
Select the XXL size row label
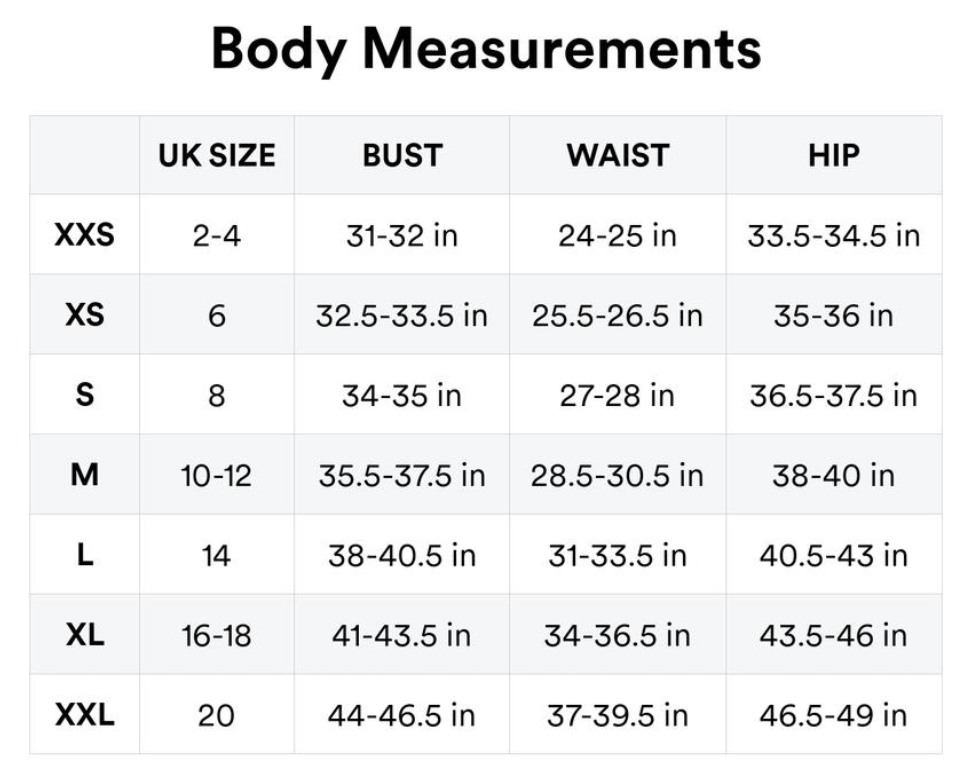click(85, 715)
